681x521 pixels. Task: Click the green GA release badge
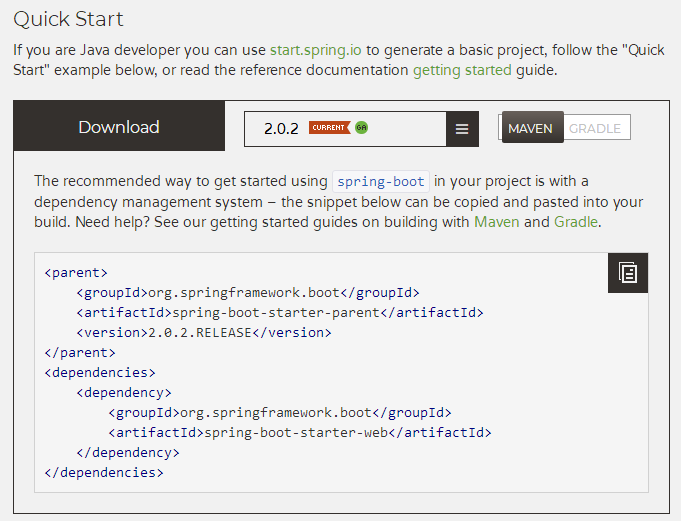pyautogui.click(x=361, y=128)
